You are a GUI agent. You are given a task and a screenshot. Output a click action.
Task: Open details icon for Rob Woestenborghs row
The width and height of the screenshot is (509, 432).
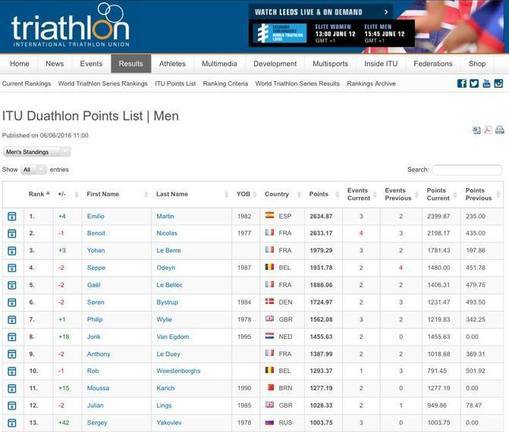(x=12, y=371)
